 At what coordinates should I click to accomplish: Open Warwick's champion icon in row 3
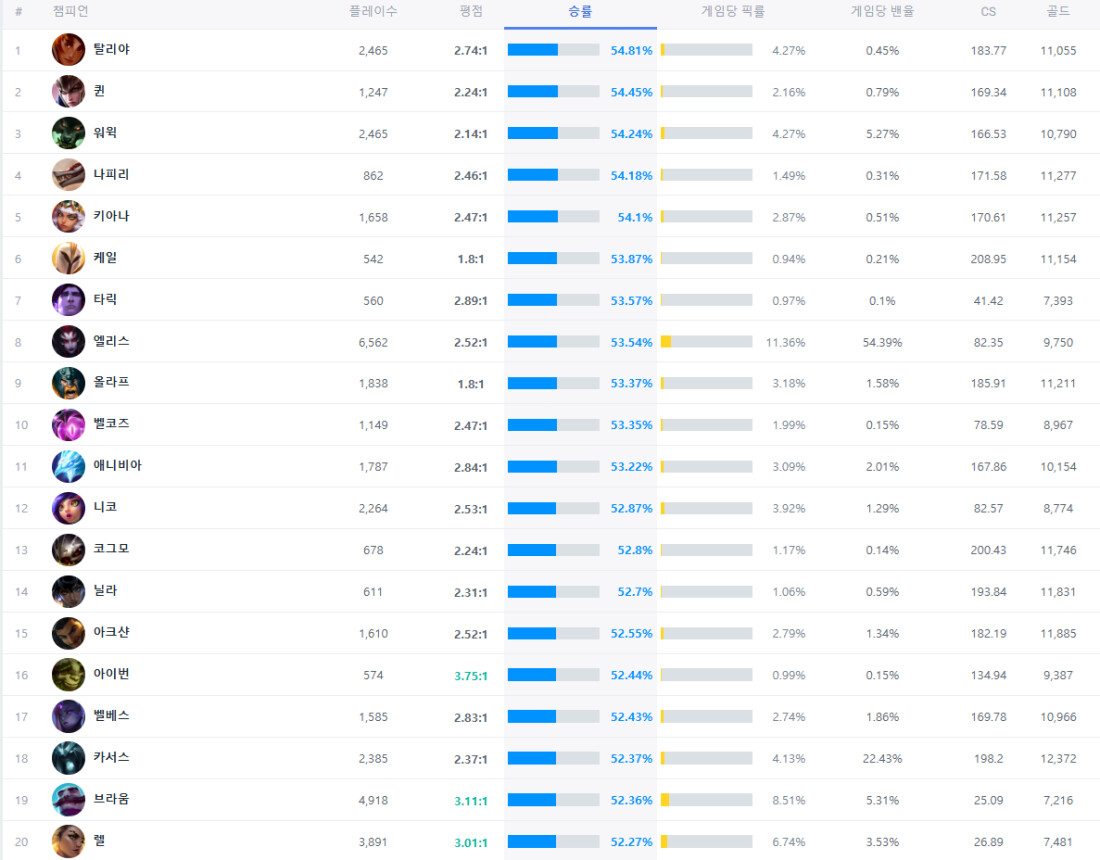click(68, 133)
